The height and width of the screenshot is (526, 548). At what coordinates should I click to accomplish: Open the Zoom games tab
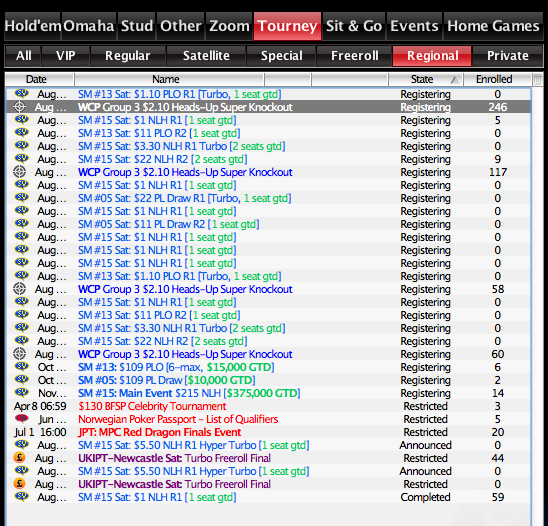click(x=229, y=26)
